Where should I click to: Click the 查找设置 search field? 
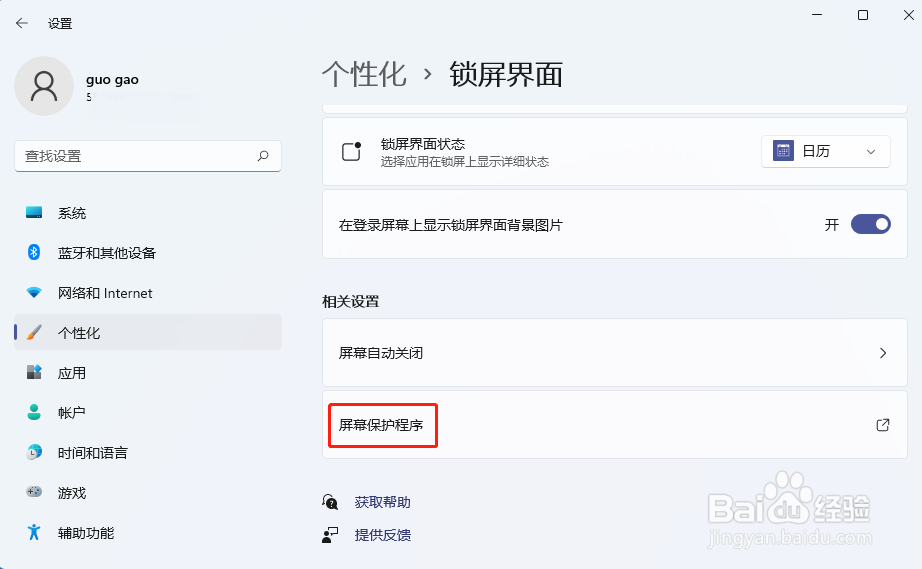point(148,156)
